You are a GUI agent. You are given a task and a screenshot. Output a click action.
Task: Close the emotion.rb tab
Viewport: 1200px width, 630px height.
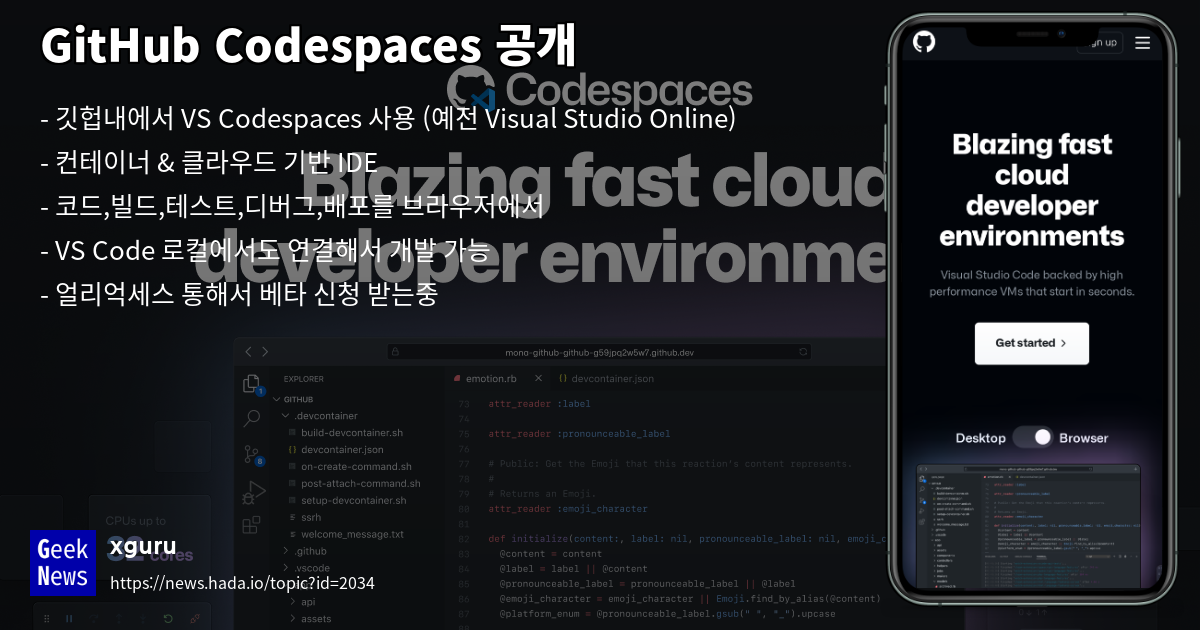538,378
